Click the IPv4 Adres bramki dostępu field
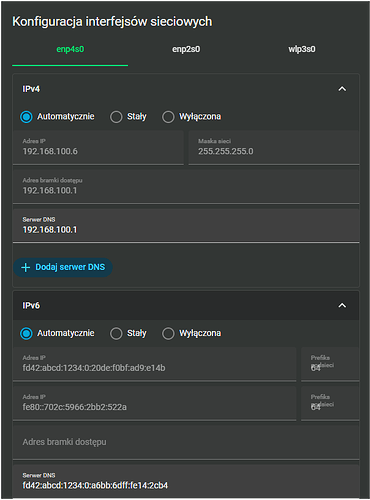 [x=186, y=187]
